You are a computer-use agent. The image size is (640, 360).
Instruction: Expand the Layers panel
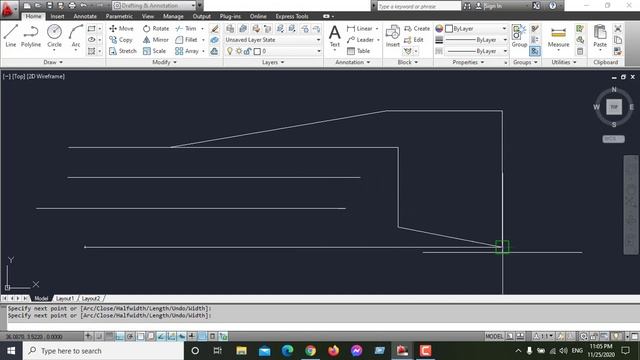click(273, 62)
